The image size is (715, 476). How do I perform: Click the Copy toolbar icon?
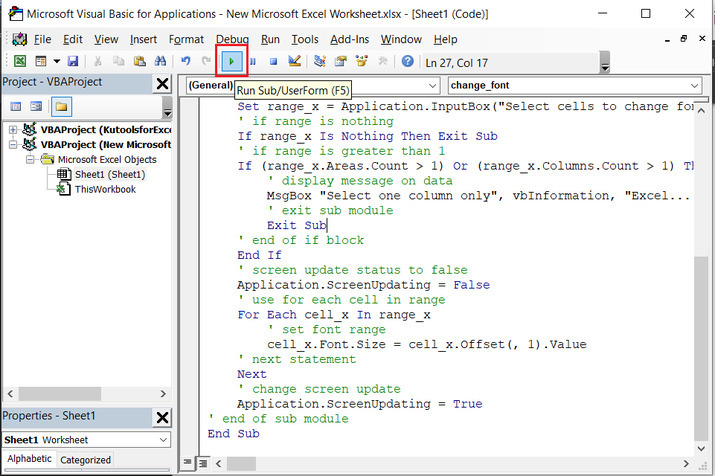[x=119, y=61]
